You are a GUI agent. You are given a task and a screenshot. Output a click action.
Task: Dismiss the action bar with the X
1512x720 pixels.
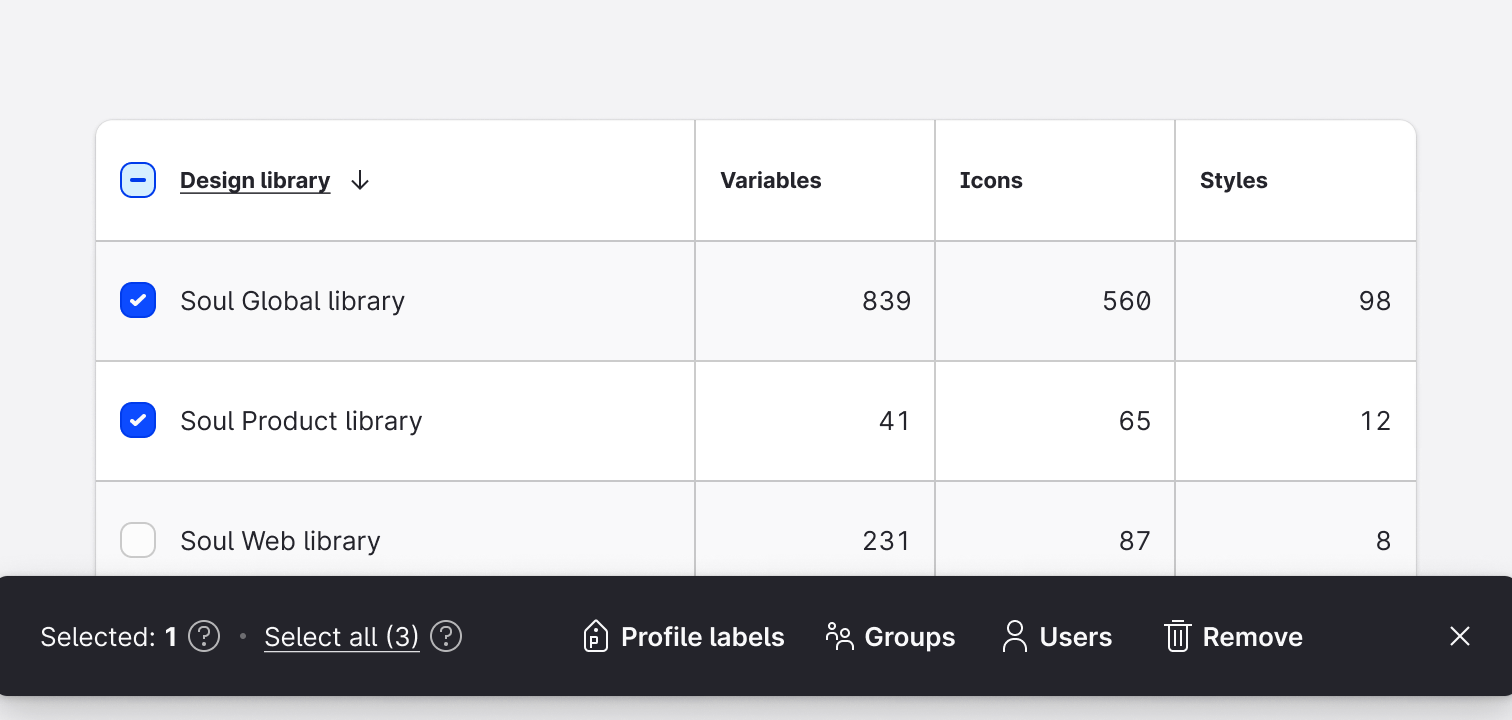1459,636
